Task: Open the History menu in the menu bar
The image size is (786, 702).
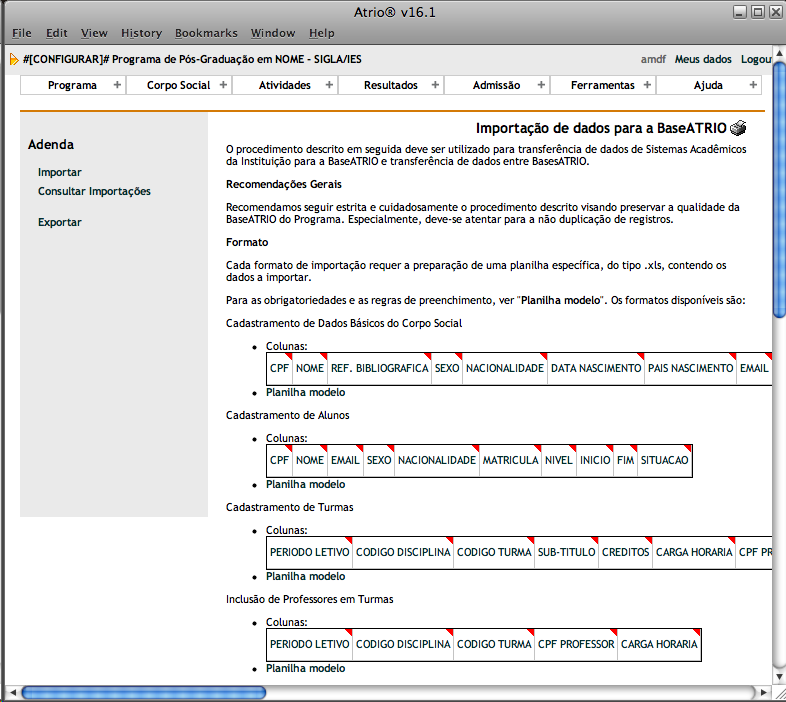Action: pyautogui.click(x=141, y=33)
